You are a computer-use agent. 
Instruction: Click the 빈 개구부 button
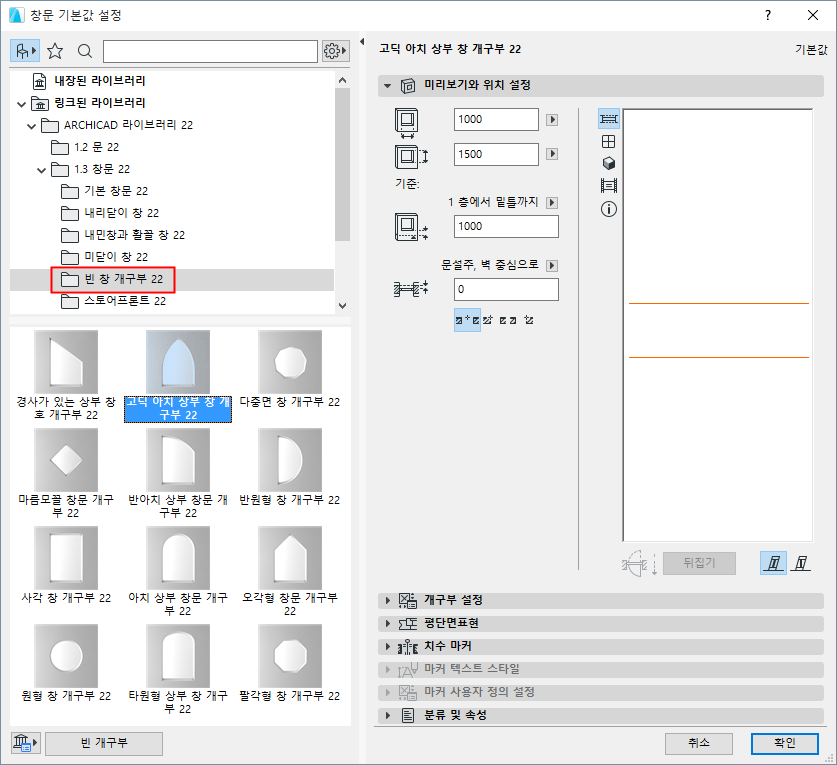point(104,743)
